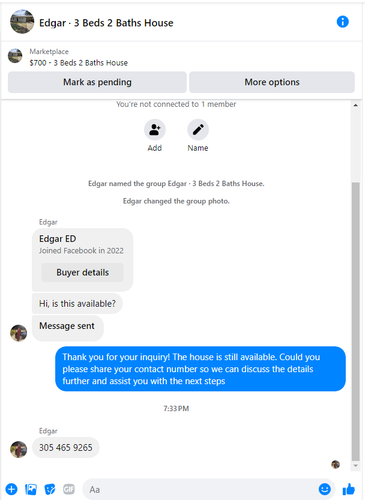
Task: Choose a sticker icon
Action: tap(50, 489)
